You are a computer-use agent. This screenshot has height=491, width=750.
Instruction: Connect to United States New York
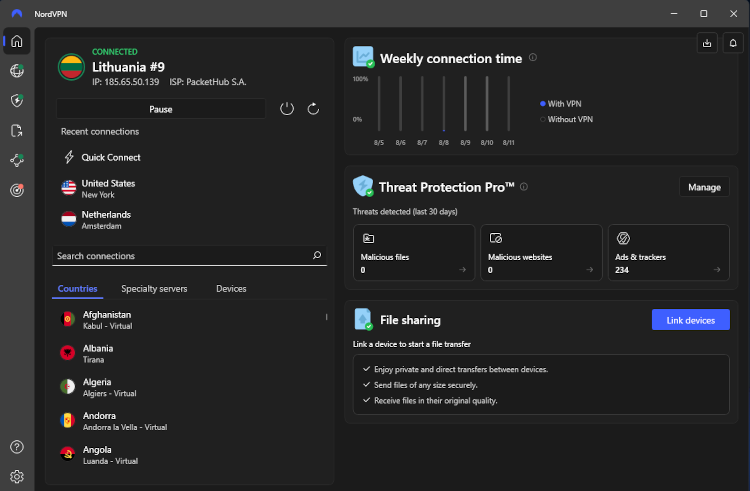(108, 188)
